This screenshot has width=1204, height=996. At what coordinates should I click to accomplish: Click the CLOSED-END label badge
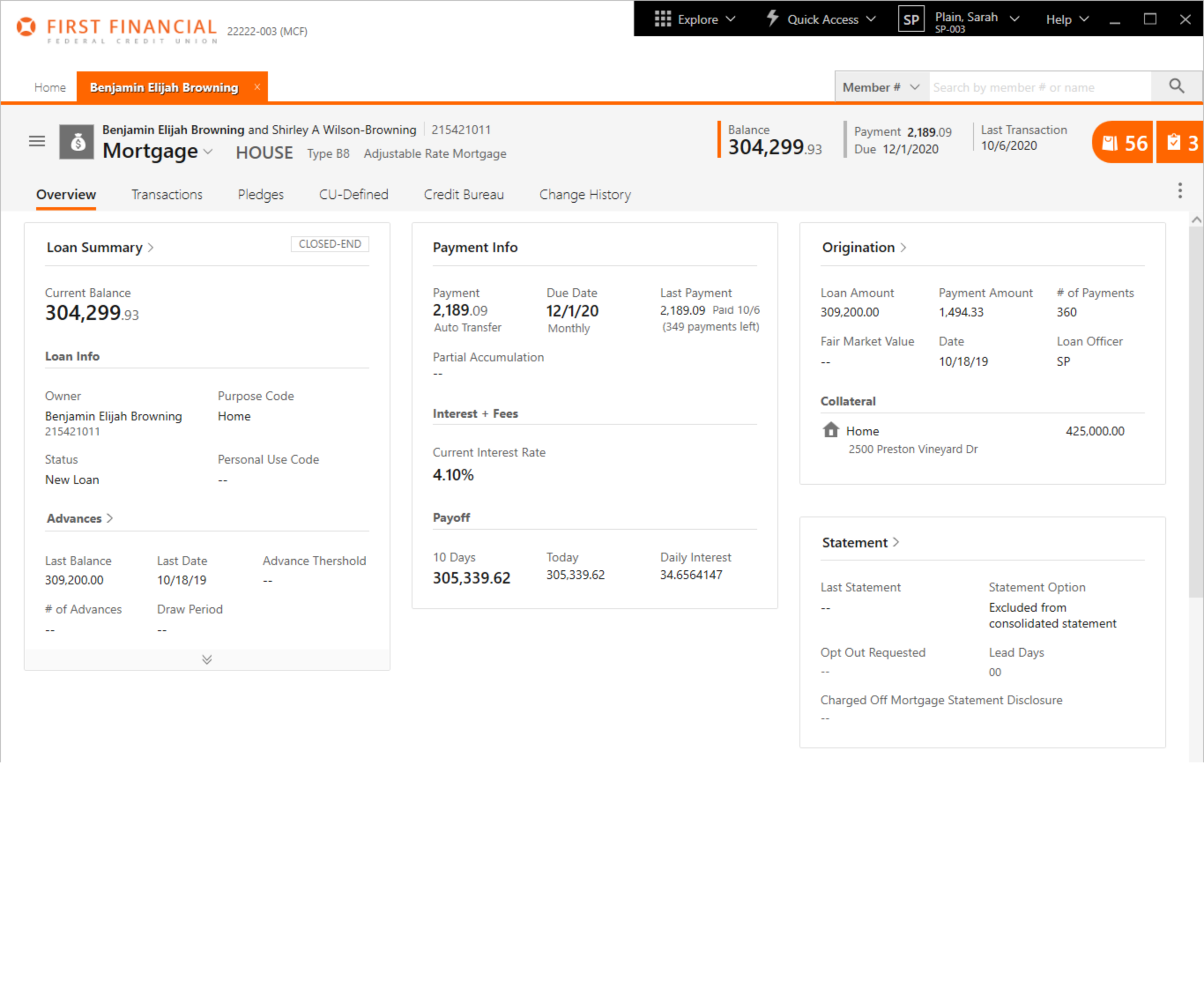coord(330,244)
